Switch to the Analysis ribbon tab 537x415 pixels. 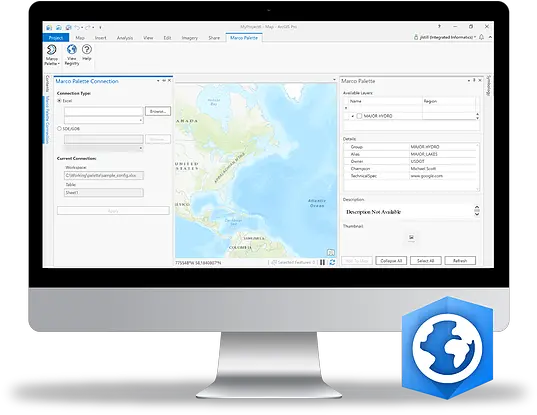tap(125, 38)
